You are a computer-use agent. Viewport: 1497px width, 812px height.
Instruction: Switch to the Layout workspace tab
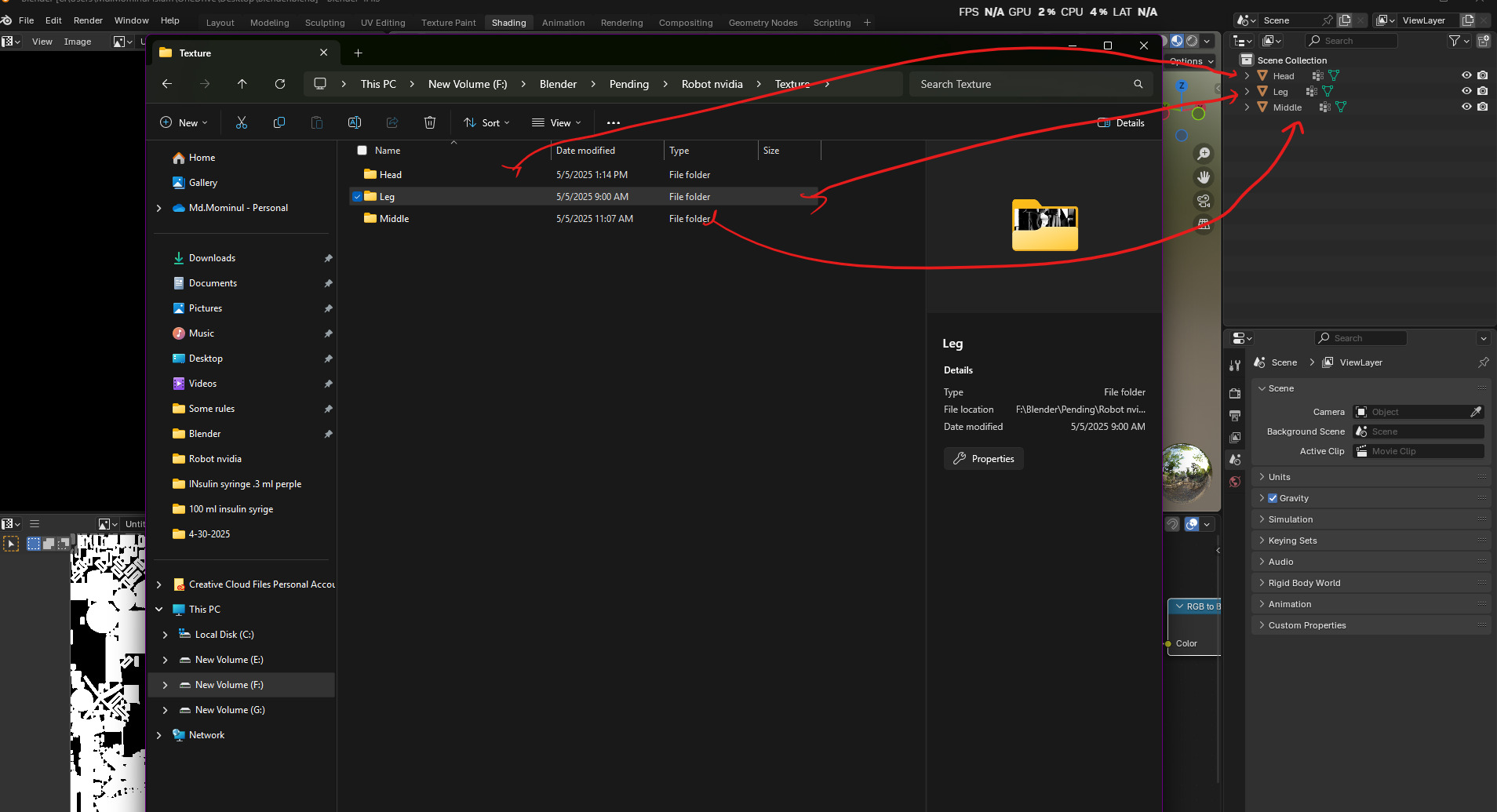pyautogui.click(x=220, y=23)
